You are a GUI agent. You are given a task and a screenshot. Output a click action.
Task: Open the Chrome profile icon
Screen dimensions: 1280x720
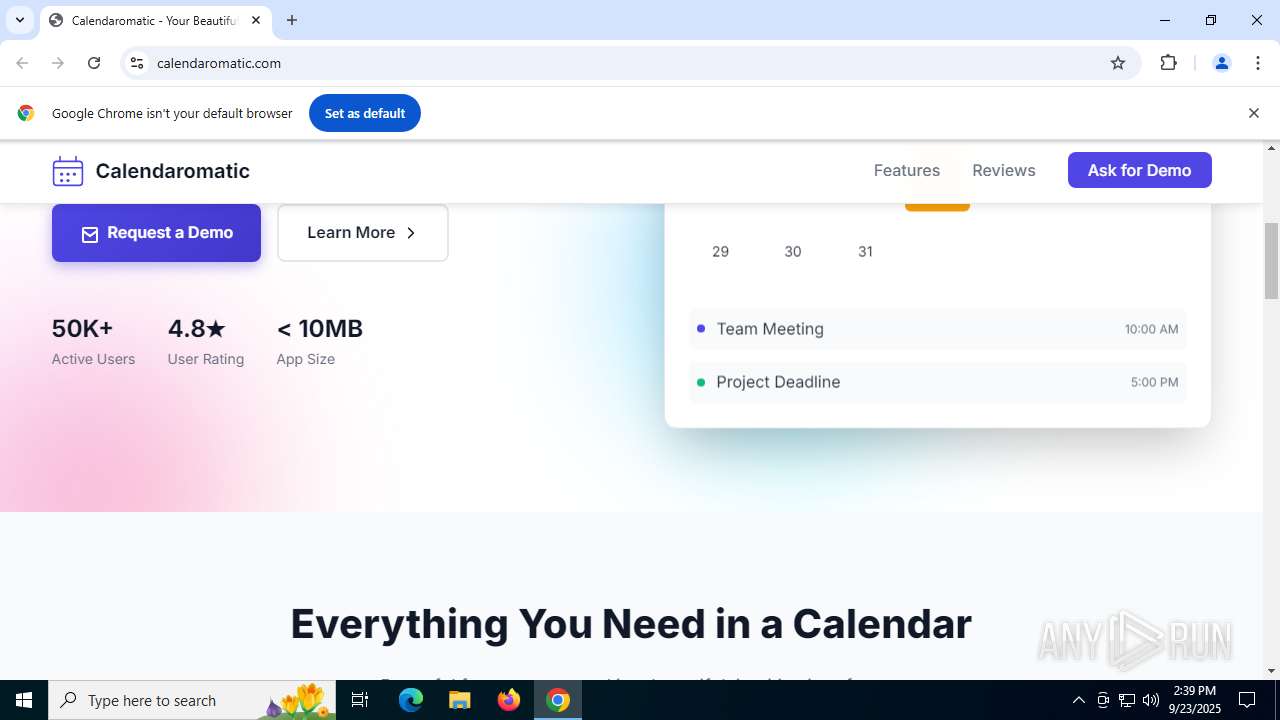[1221, 63]
